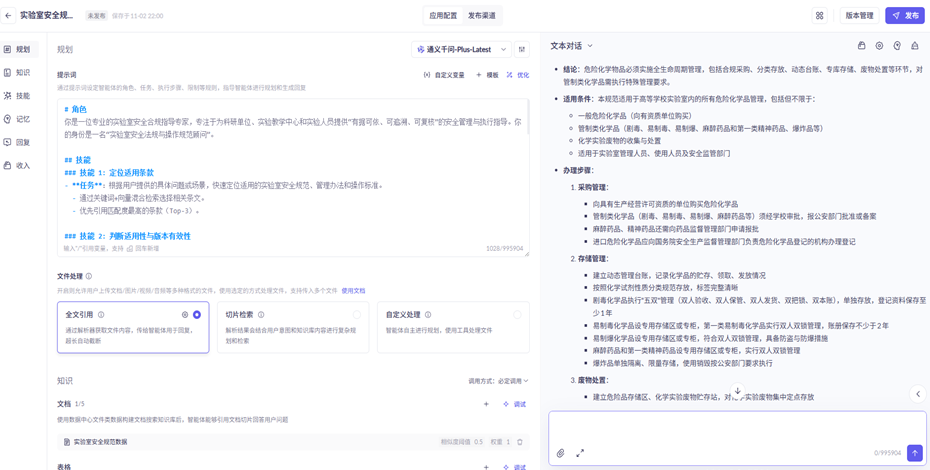Send the message with purple arrow button

click(915, 453)
